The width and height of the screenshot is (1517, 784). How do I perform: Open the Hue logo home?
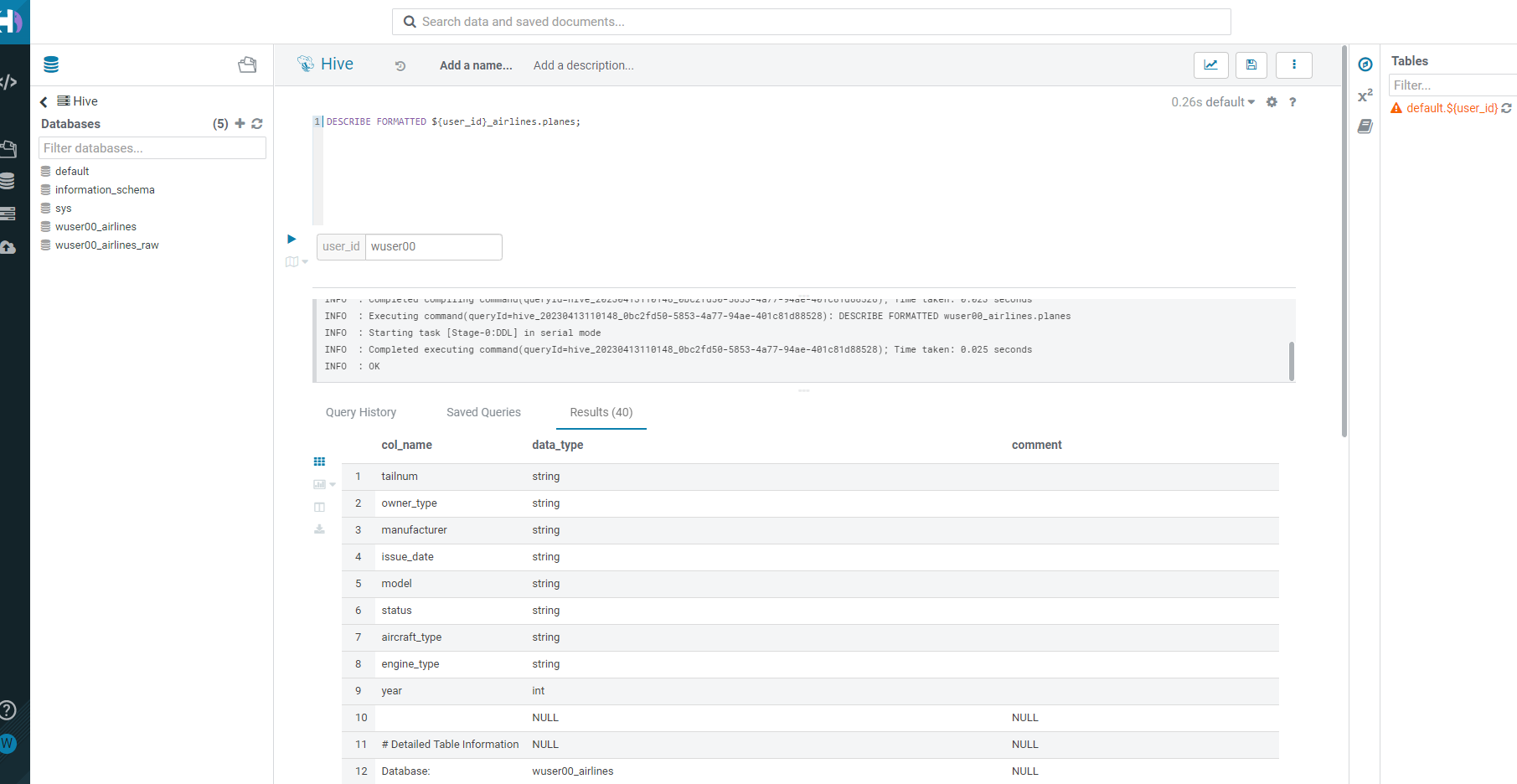12,22
